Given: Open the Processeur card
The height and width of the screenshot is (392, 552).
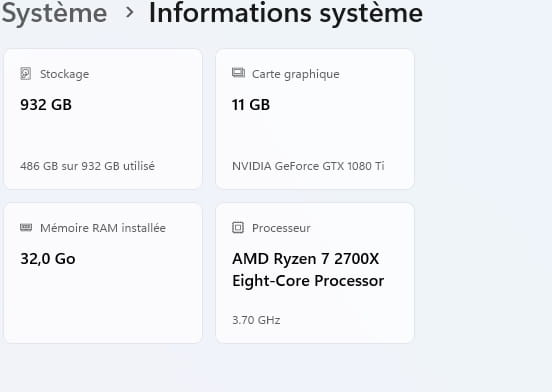Looking at the screenshot, I should point(315,273).
